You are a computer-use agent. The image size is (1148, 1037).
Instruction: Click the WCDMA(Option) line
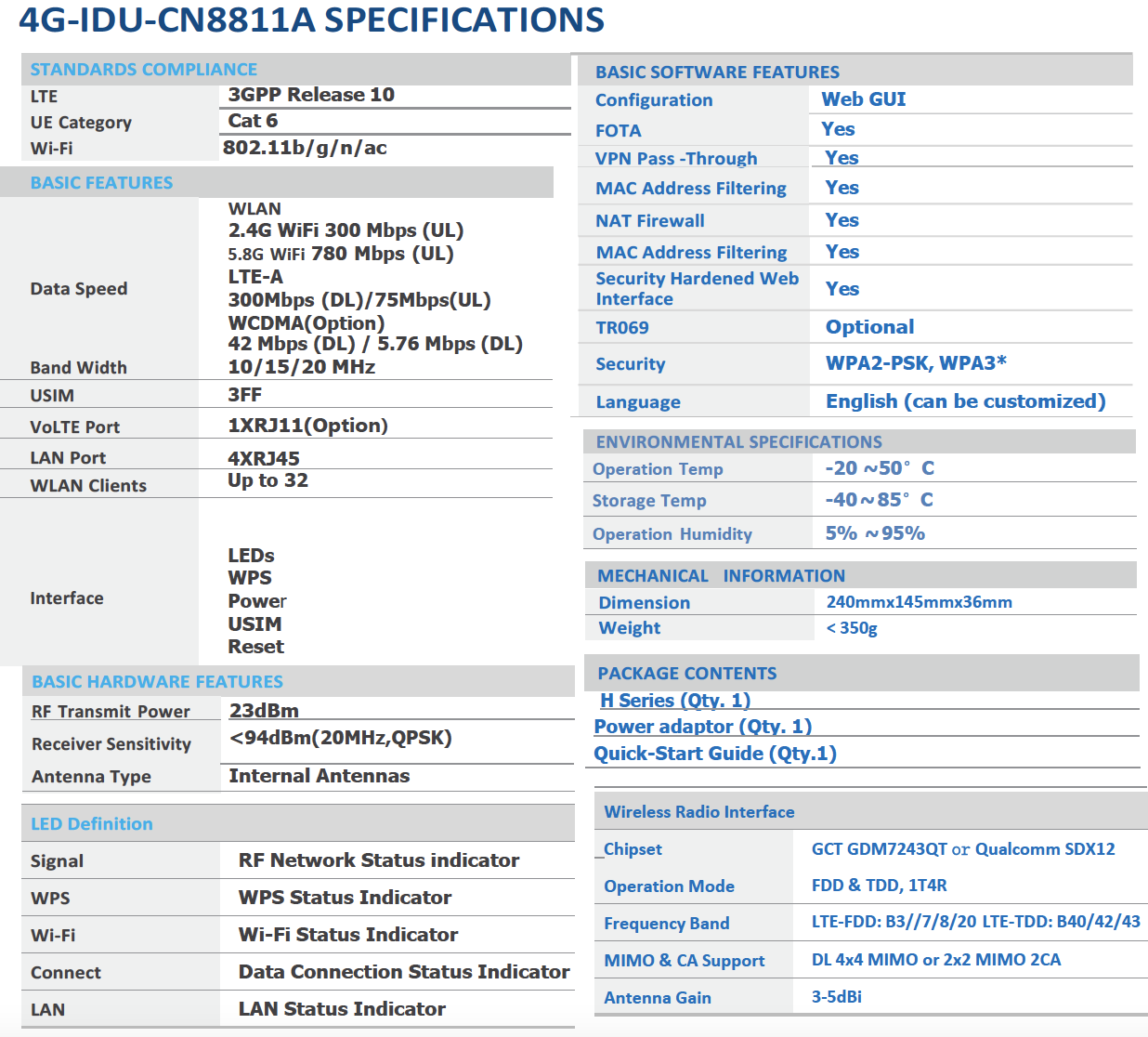click(307, 323)
